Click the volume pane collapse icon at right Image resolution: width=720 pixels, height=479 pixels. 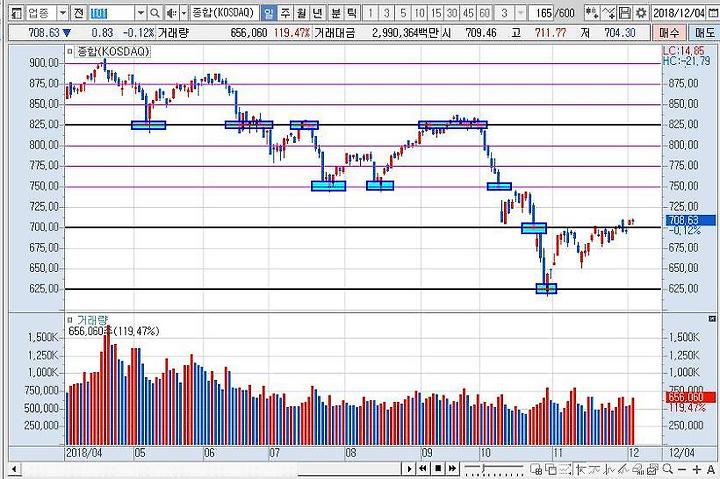point(712,318)
